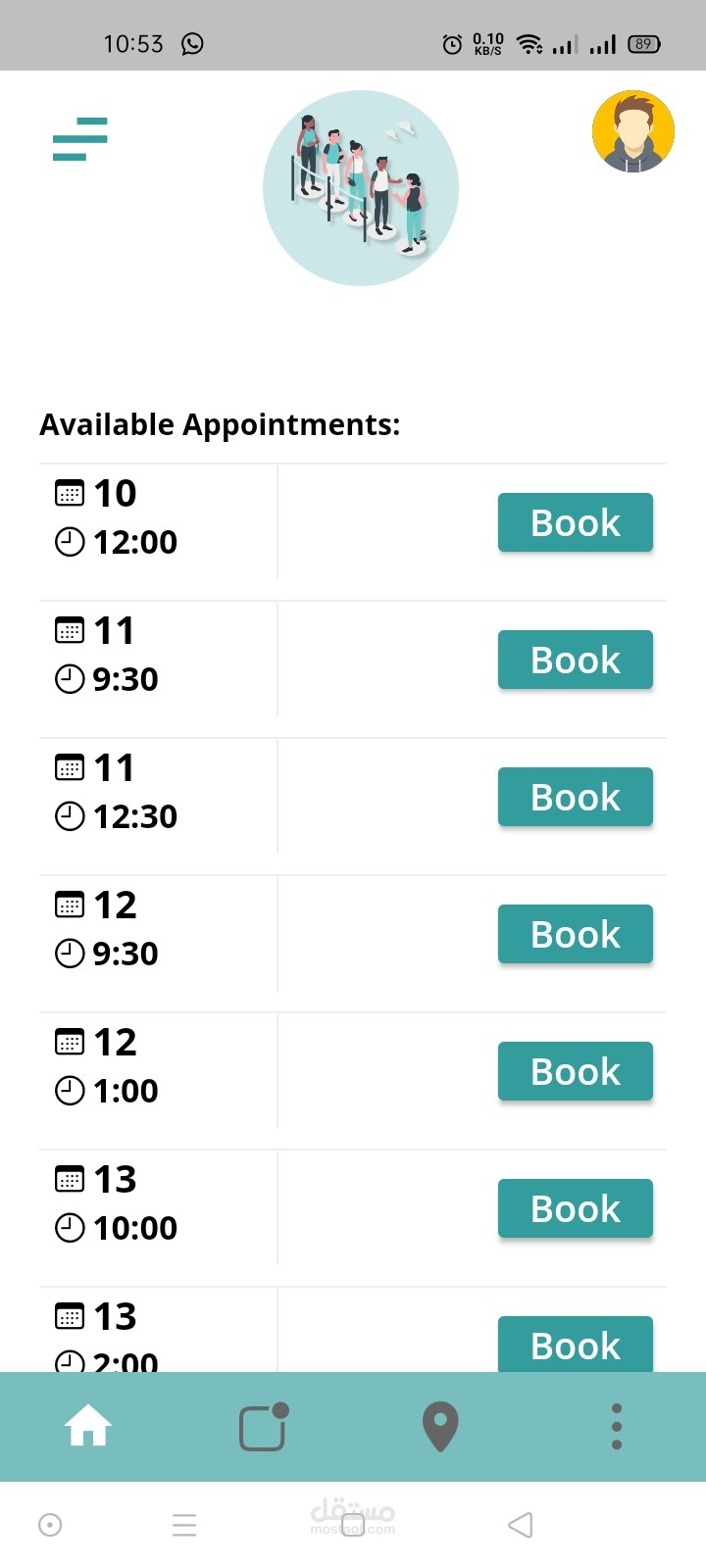
Task: Book the 11th at 12:30 appointment
Action: (576, 797)
